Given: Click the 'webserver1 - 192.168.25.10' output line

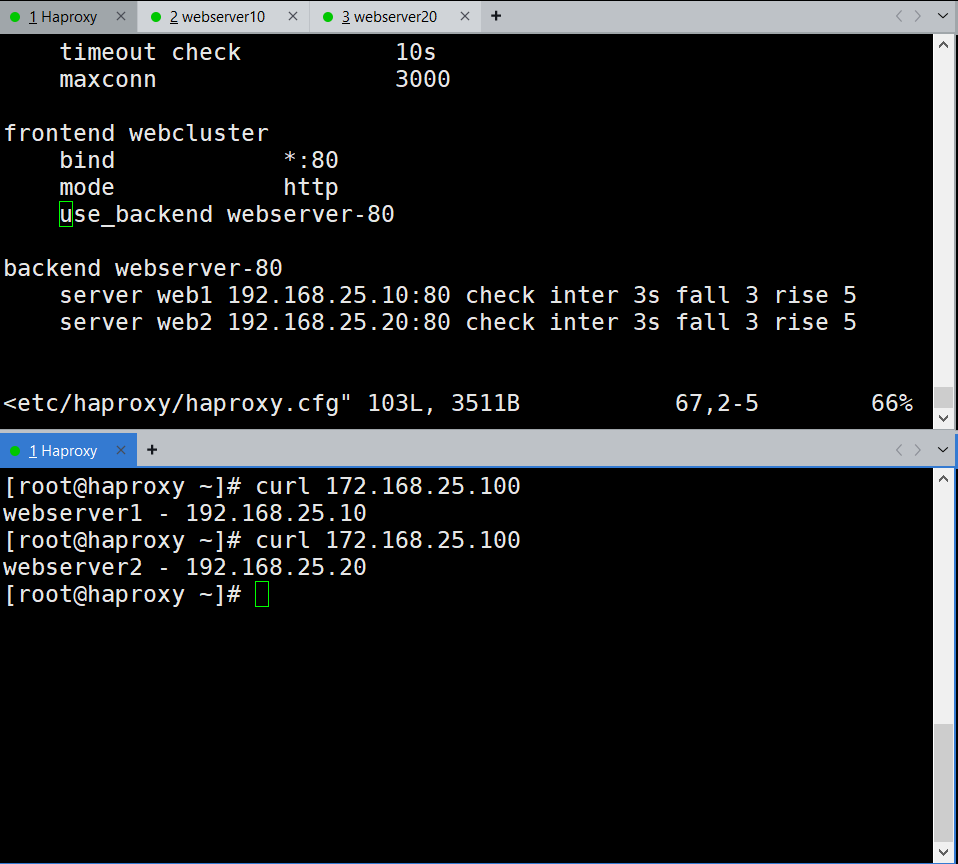Looking at the screenshot, I should [185, 513].
